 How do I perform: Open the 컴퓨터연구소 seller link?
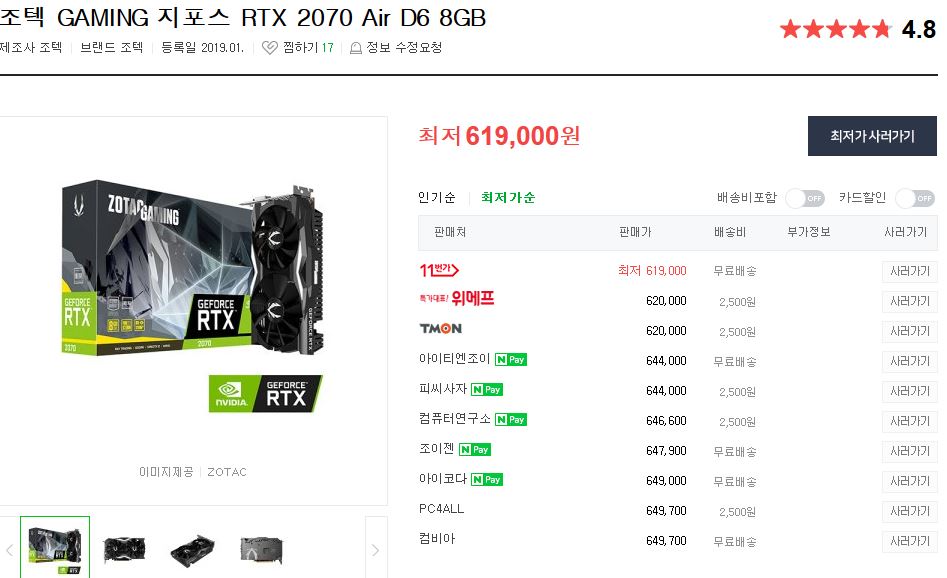click(454, 419)
